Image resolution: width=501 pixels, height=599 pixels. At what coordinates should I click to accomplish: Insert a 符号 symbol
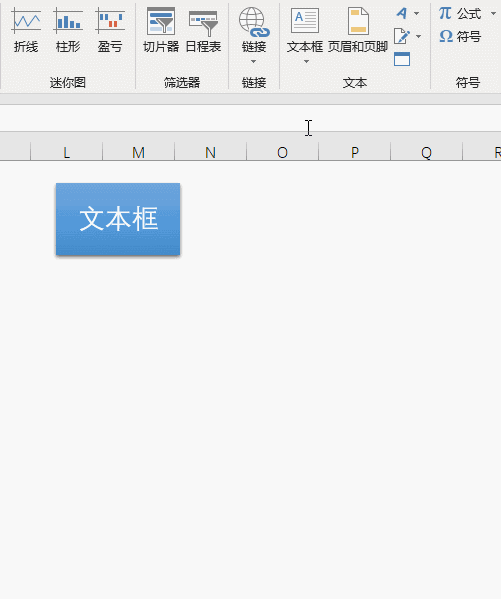[460, 37]
